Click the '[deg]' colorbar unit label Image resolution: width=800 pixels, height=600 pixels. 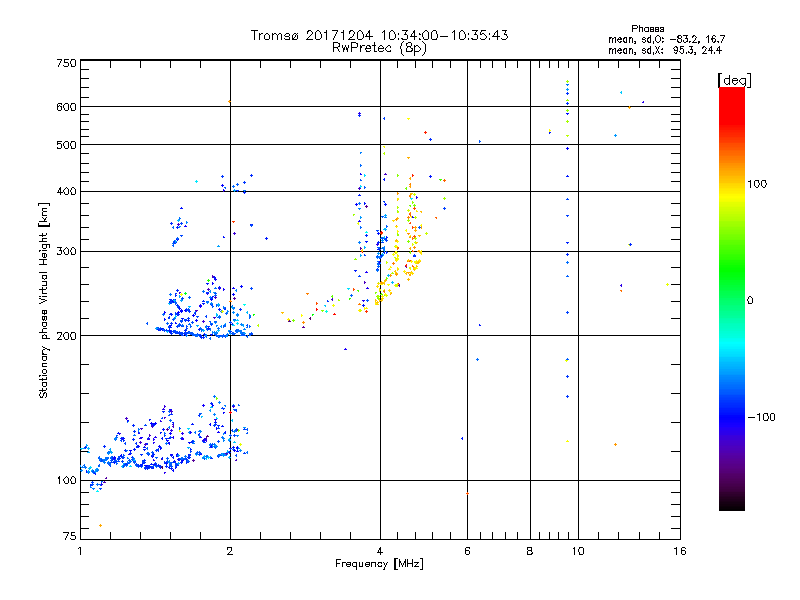(734, 80)
